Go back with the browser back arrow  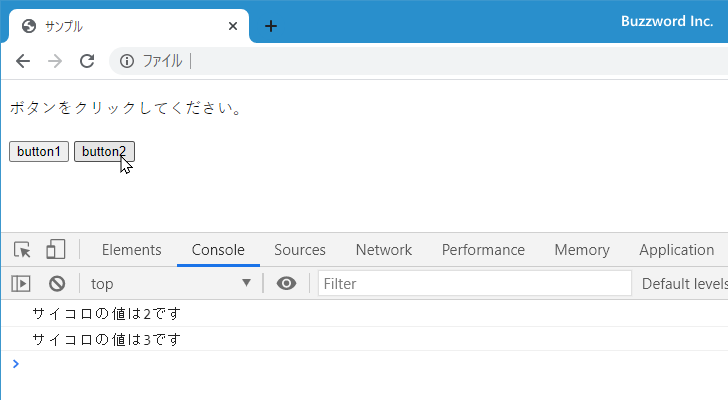coord(23,61)
